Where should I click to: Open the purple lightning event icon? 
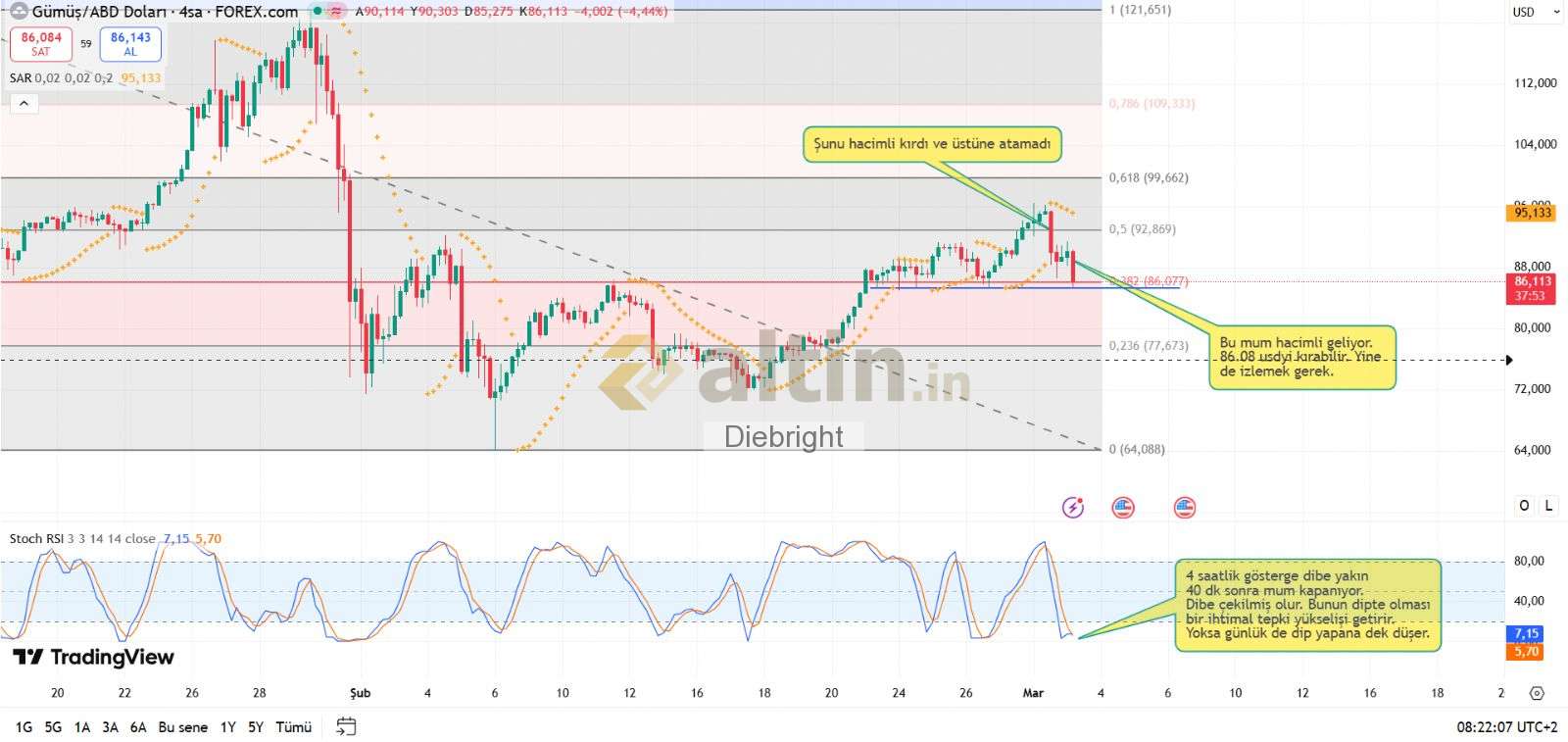point(1073,508)
